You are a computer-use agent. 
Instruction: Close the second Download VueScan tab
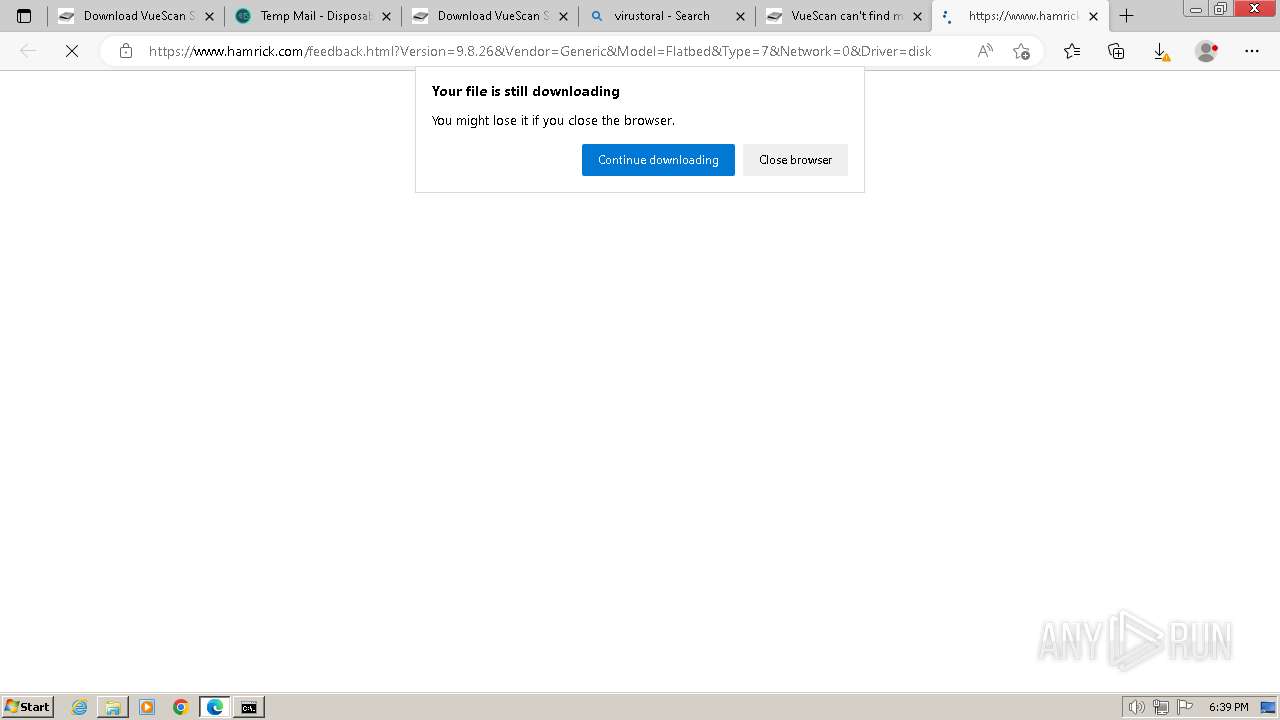pos(563,16)
